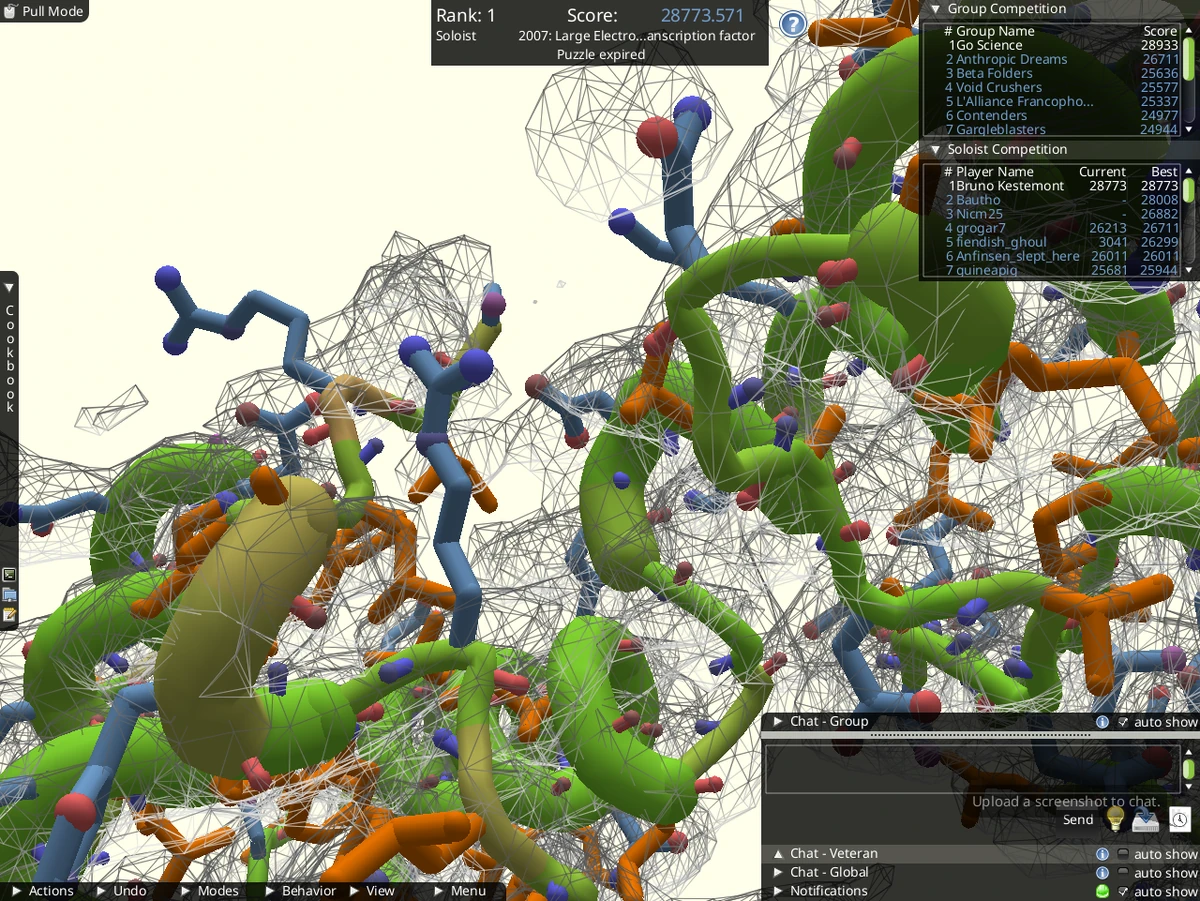Enable Chat - Veteran auto show checkbox
The height and width of the screenshot is (901, 1200).
(x=1123, y=854)
